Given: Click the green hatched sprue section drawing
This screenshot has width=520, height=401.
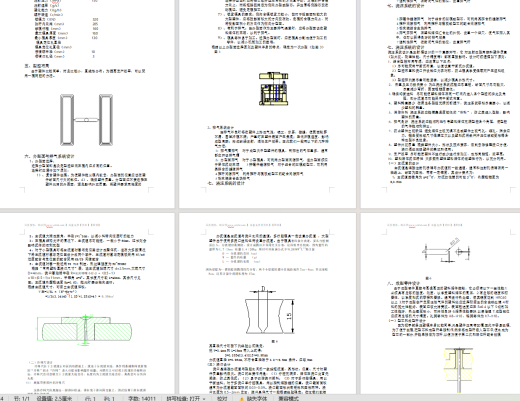Looking at the screenshot, I should [x=84, y=331].
